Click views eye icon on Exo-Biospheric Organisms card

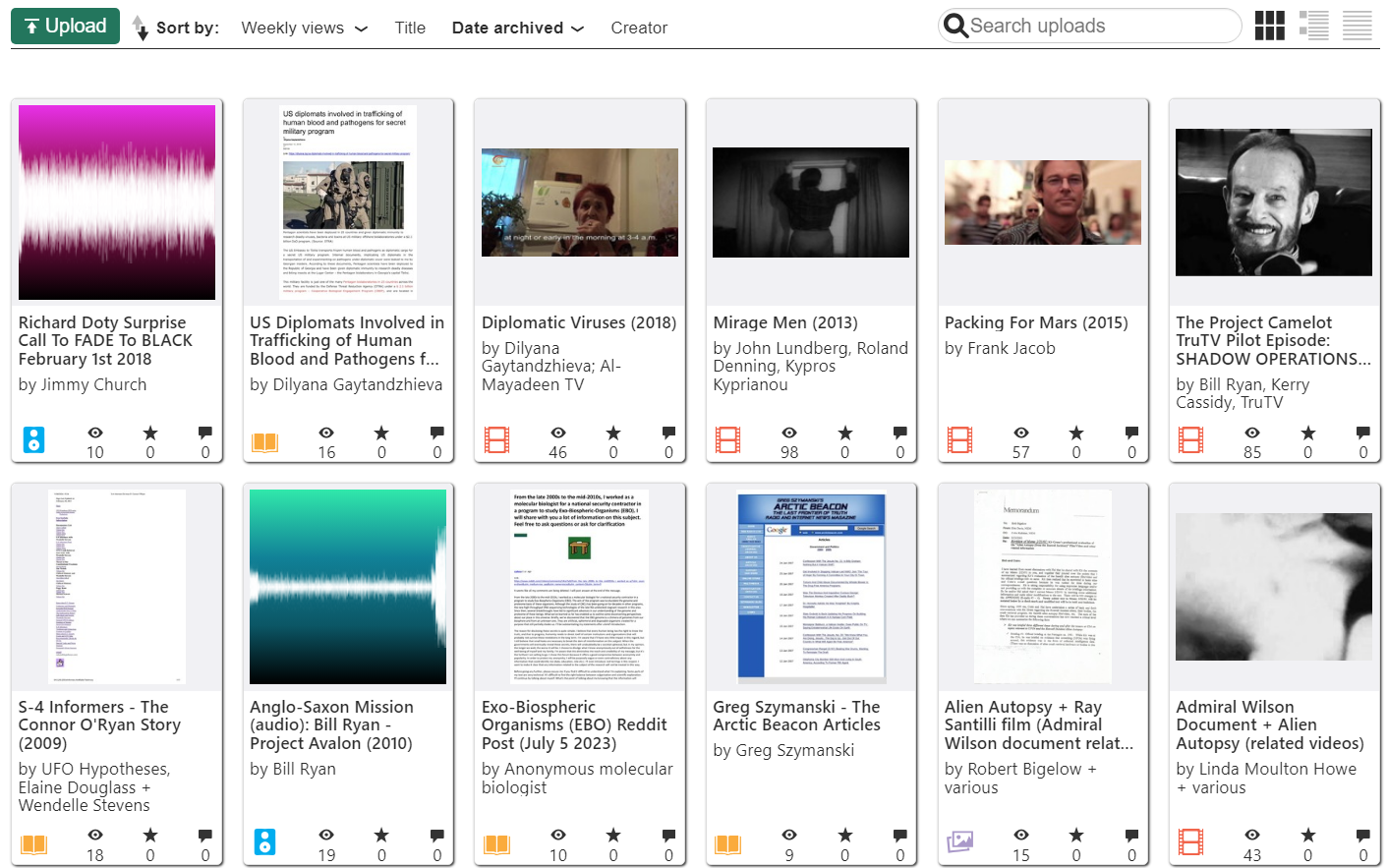(x=558, y=835)
